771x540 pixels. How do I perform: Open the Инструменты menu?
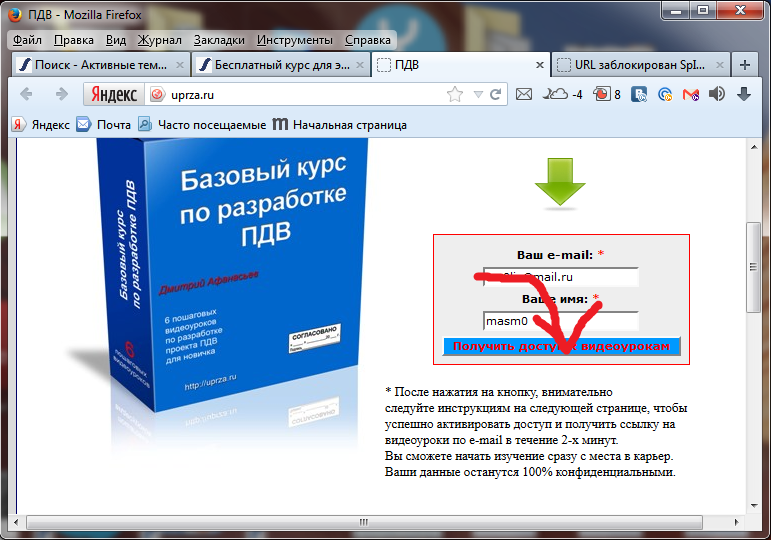coord(294,40)
